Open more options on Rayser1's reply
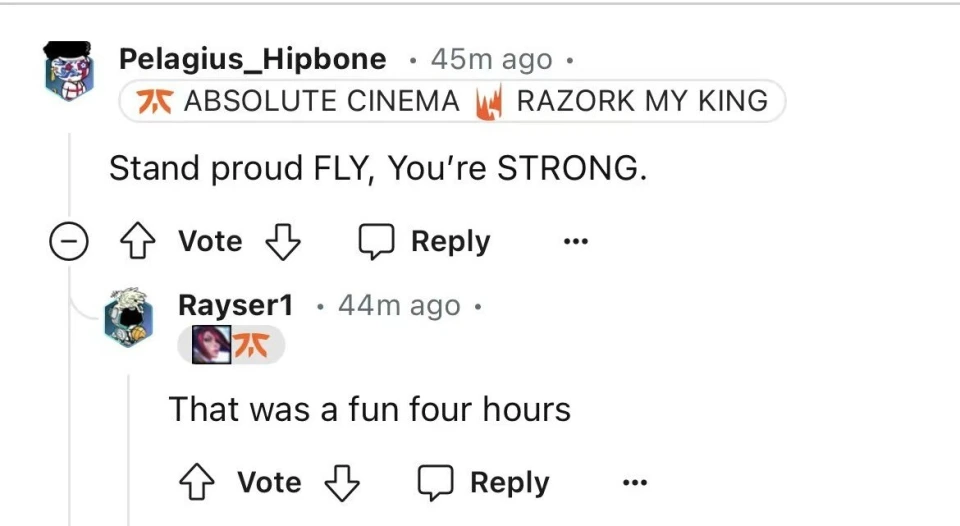This screenshot has height=526, width=960. 634,483
